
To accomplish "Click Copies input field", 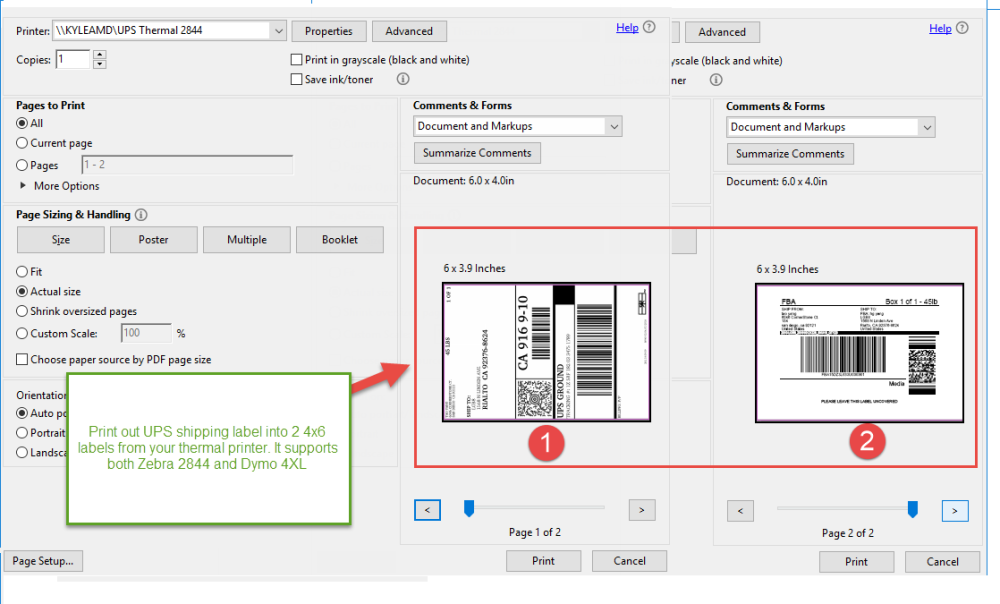I will (x=73, y=59).
